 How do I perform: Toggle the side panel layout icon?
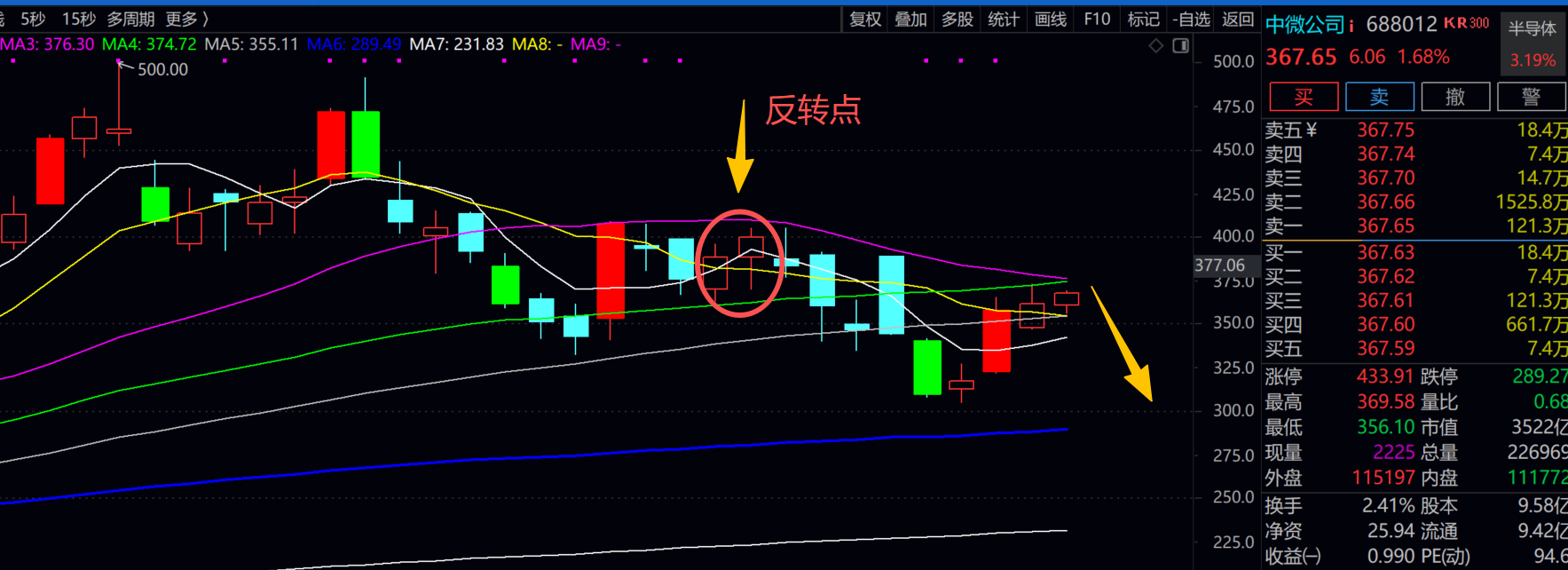pos(1180,45)
